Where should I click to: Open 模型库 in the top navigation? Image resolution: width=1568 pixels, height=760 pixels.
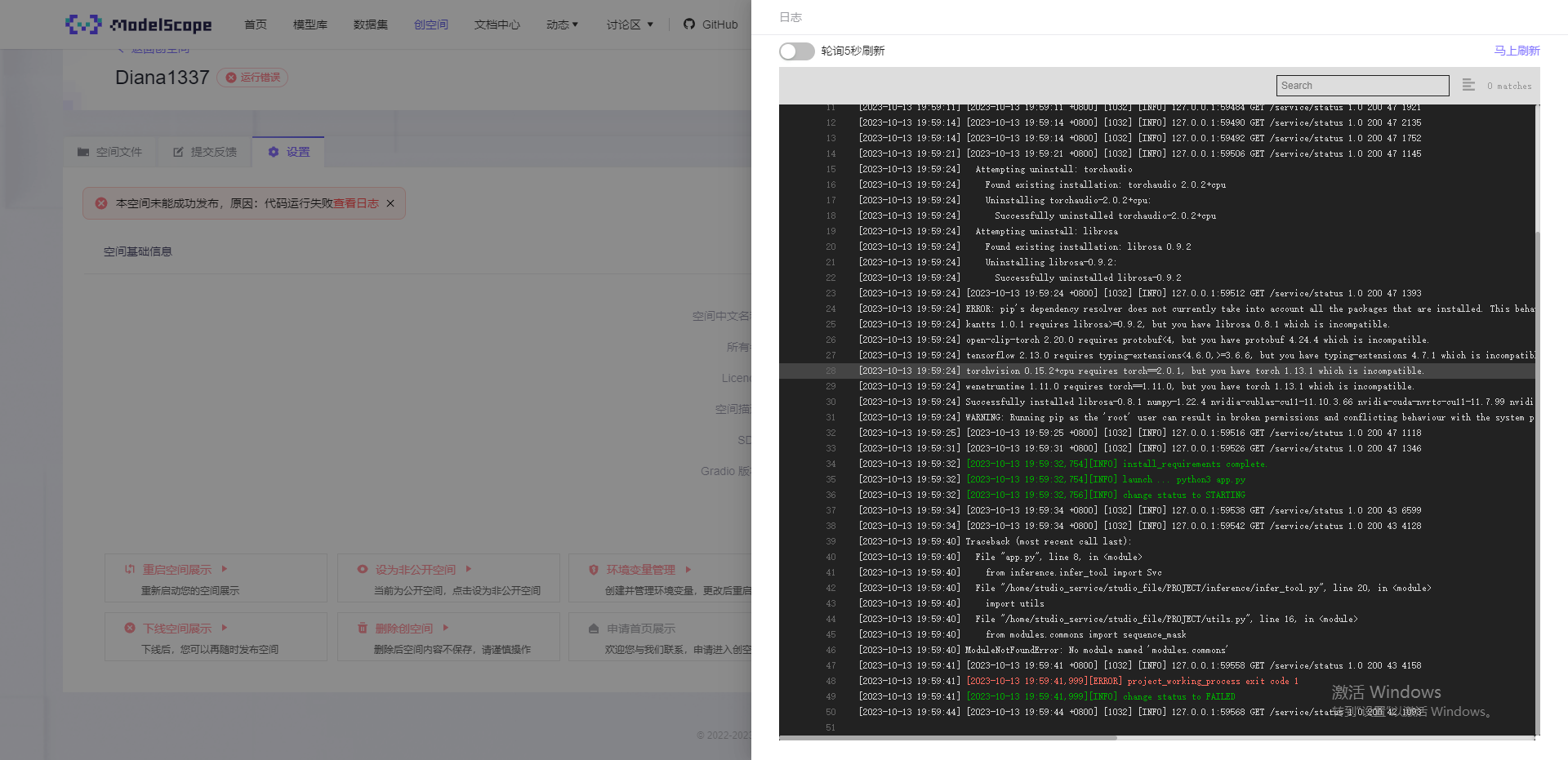(310, 24)
